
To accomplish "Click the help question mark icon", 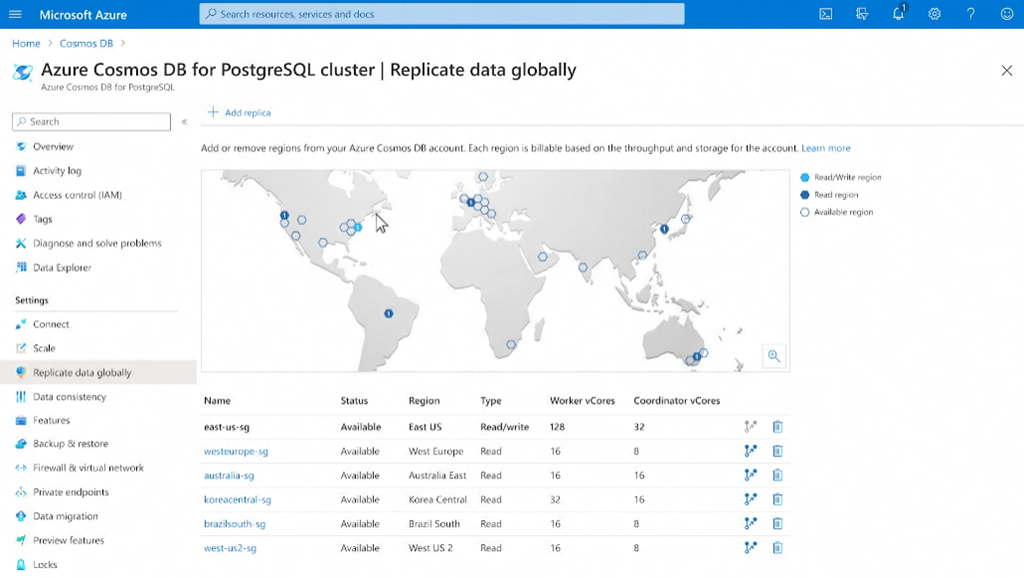I will pos(970,14).
